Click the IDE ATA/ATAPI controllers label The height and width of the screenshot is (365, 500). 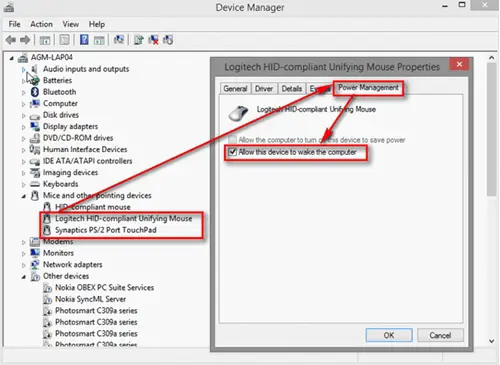pyautogui.click(x=88, y=161)
